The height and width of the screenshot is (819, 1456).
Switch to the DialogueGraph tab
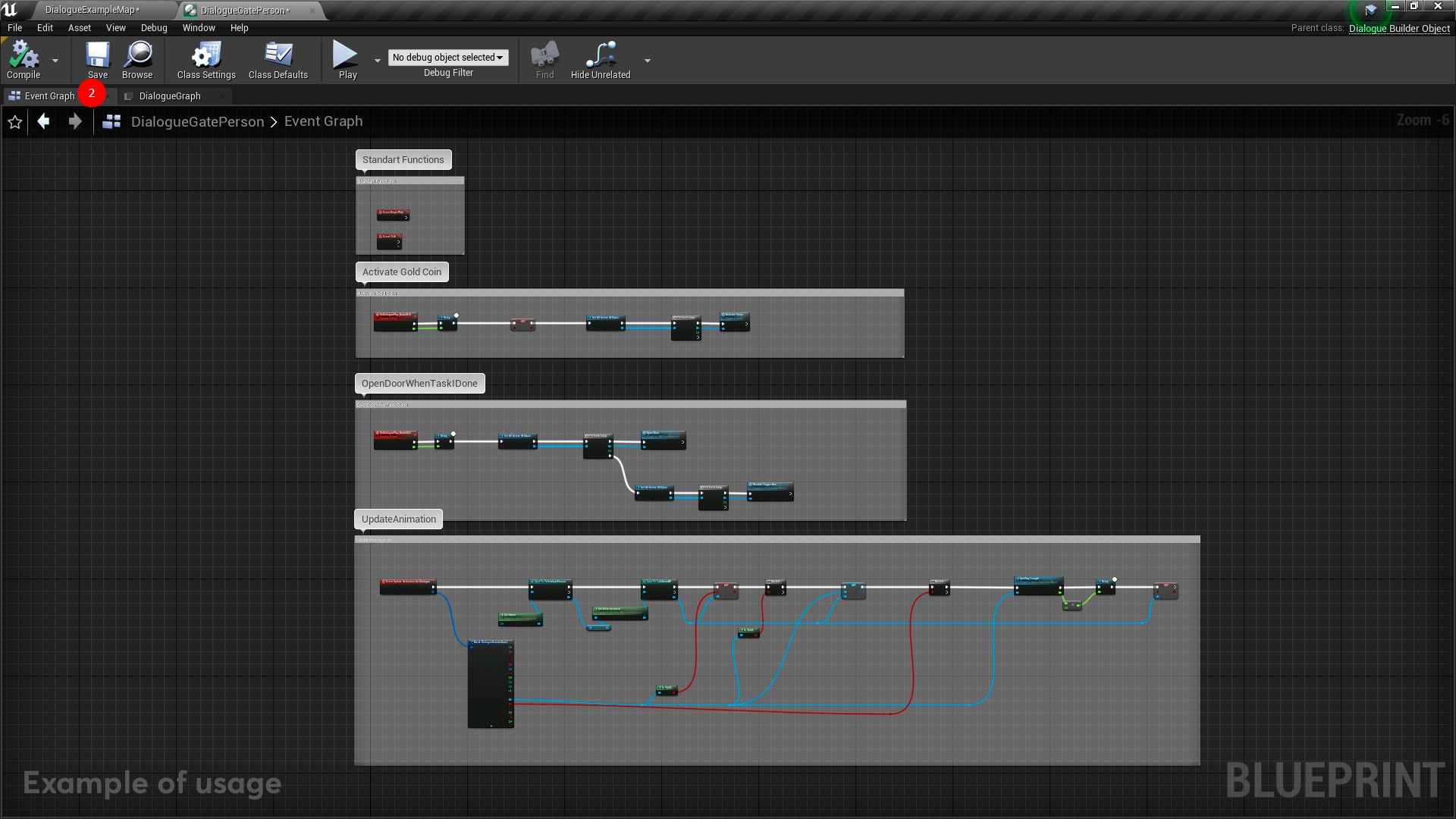[x=170, y=96]
